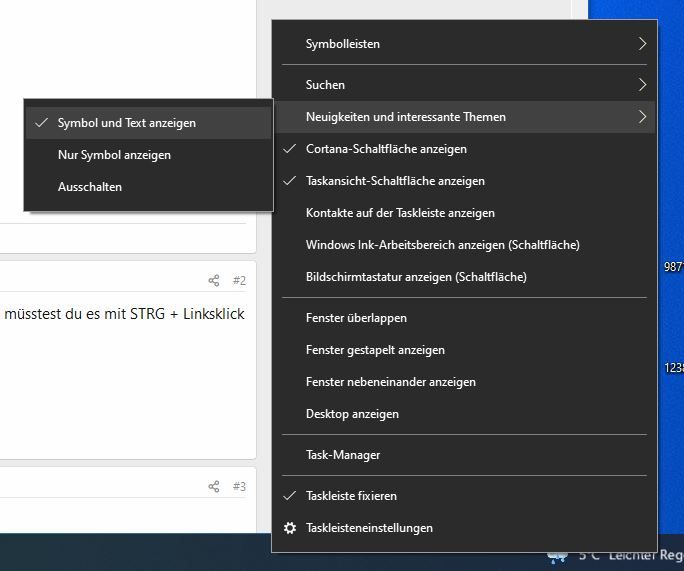This screenshot has width=684, height=571.
Task: Choose Fenster nebeneinander anzeigen
Action: pyautogui.click(x=465, y=382)
